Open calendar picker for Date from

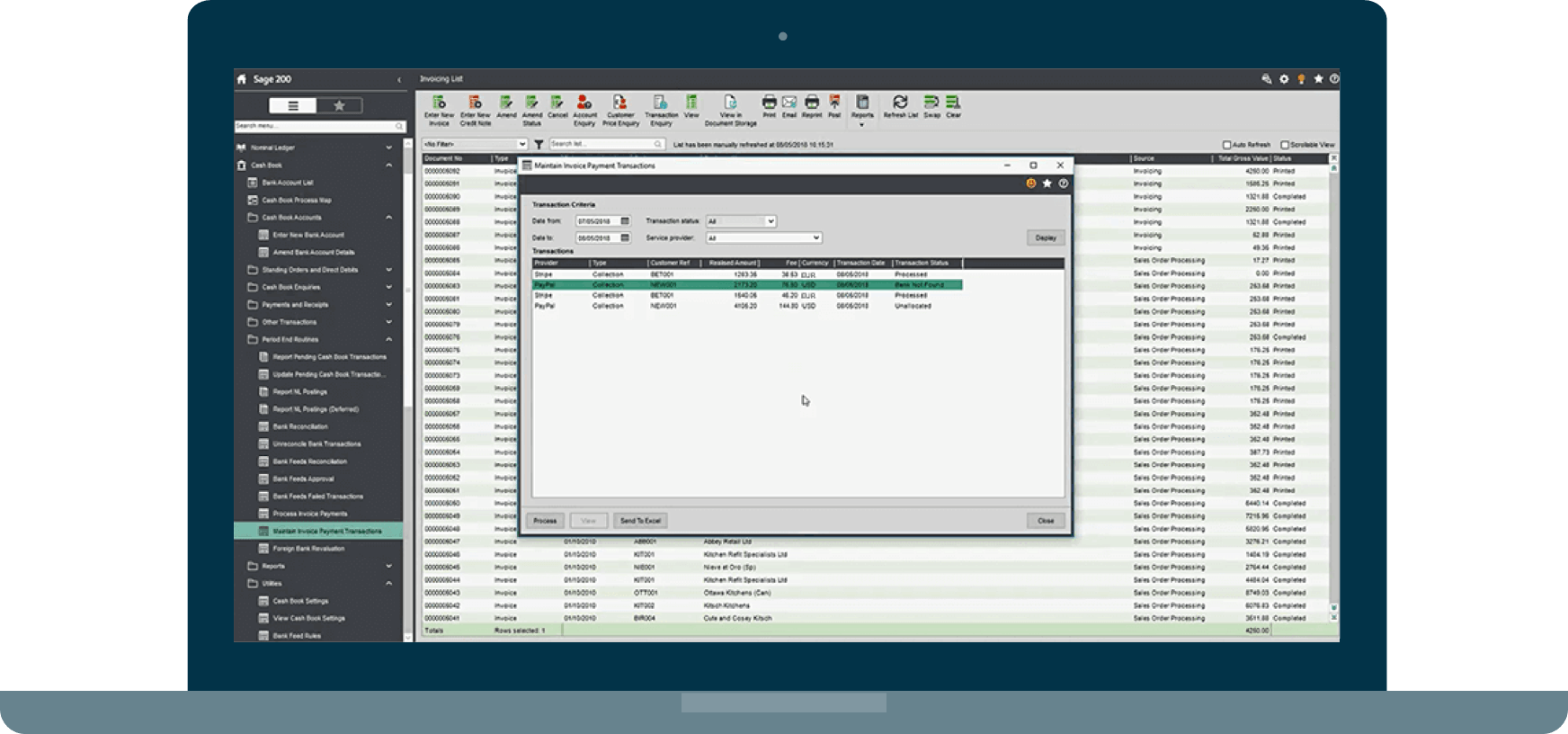(x=625, y=221)
